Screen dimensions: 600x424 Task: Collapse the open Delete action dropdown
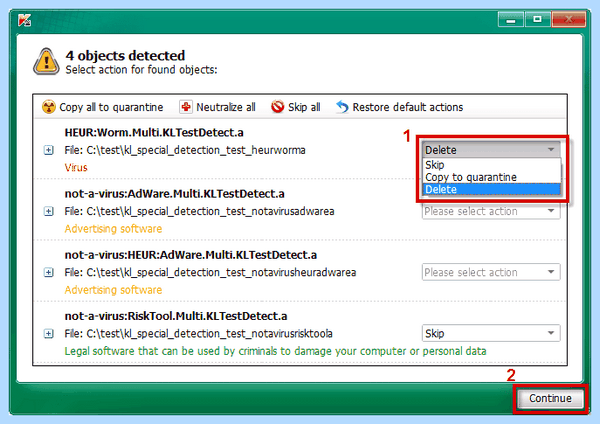tap(491, 150)
